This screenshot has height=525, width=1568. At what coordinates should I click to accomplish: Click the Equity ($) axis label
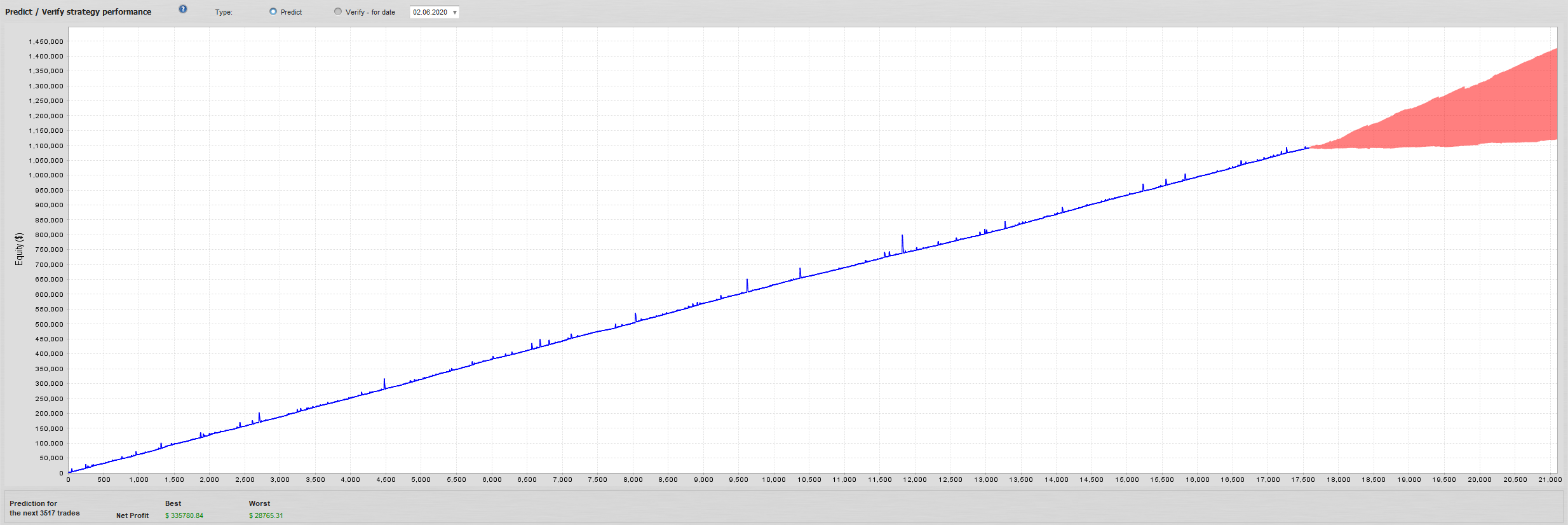[x=19, y=249]
